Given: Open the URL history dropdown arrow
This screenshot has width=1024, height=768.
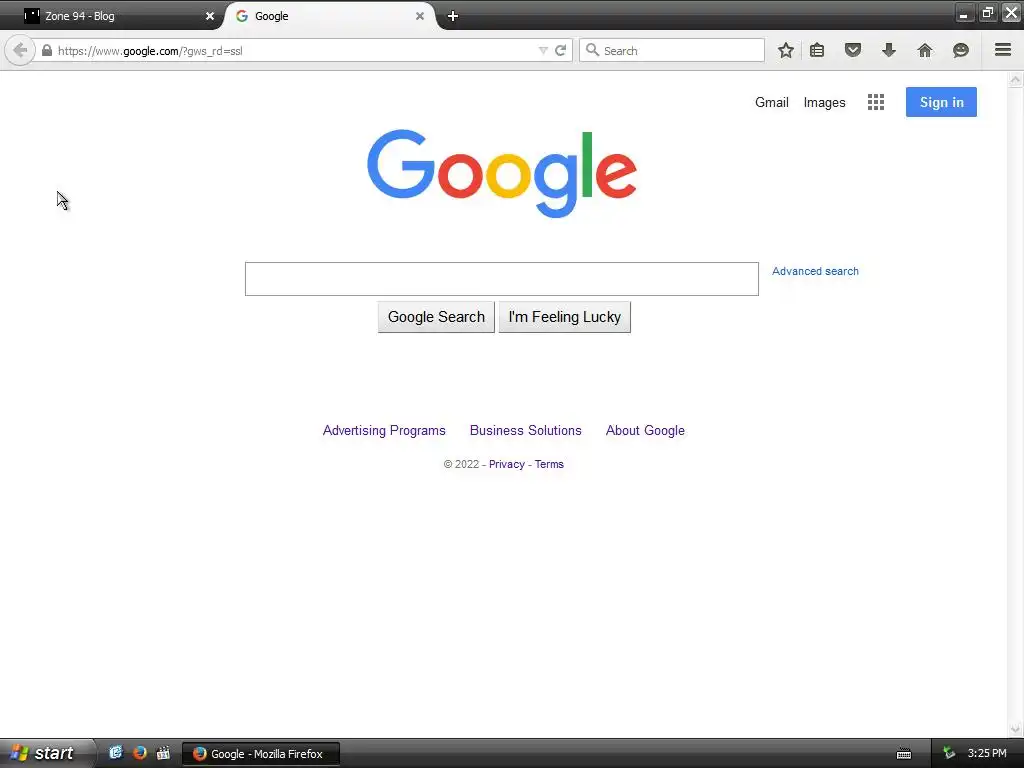Looking at the screenshot, I should coord(543,50).
